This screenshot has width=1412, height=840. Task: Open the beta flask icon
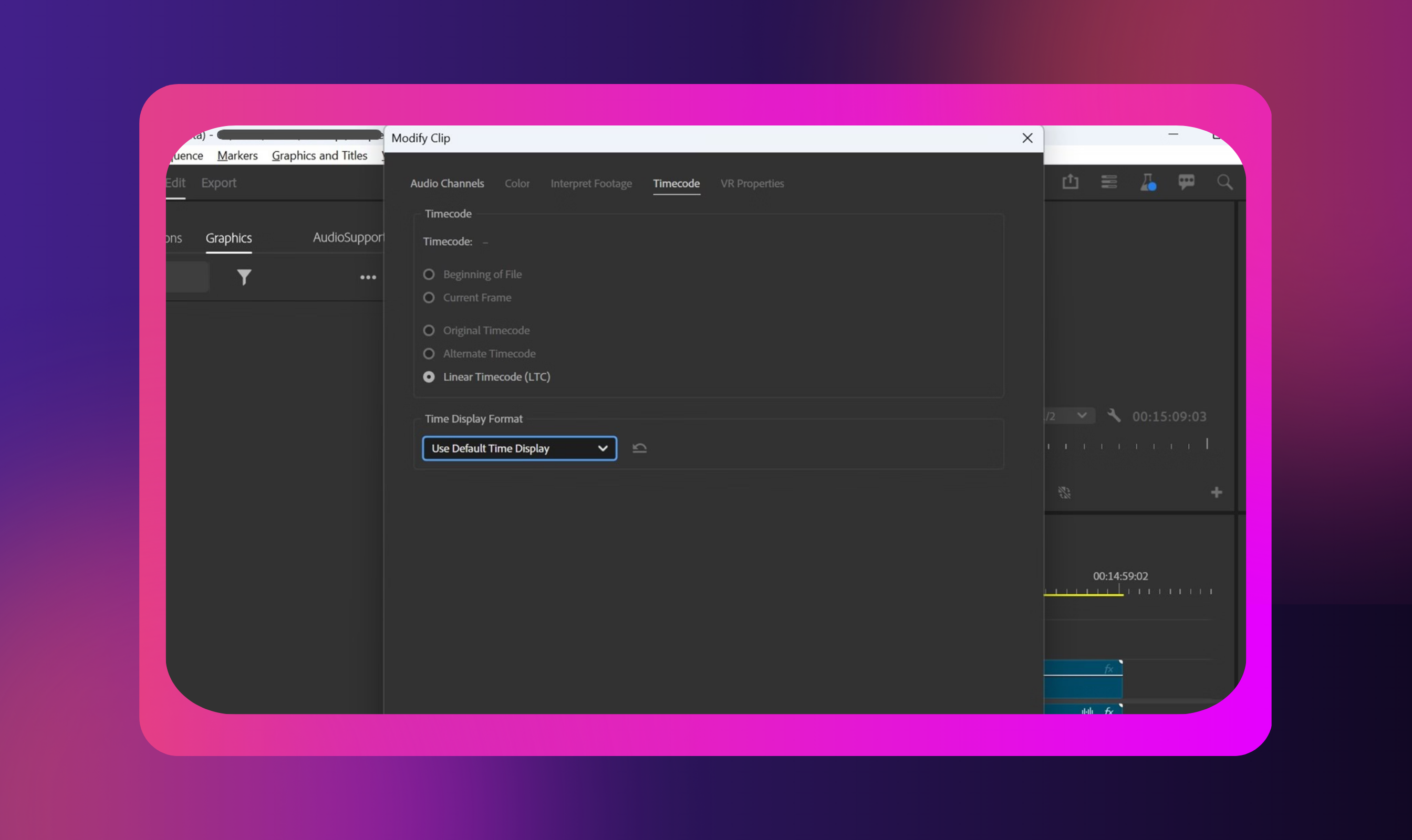1147,182
